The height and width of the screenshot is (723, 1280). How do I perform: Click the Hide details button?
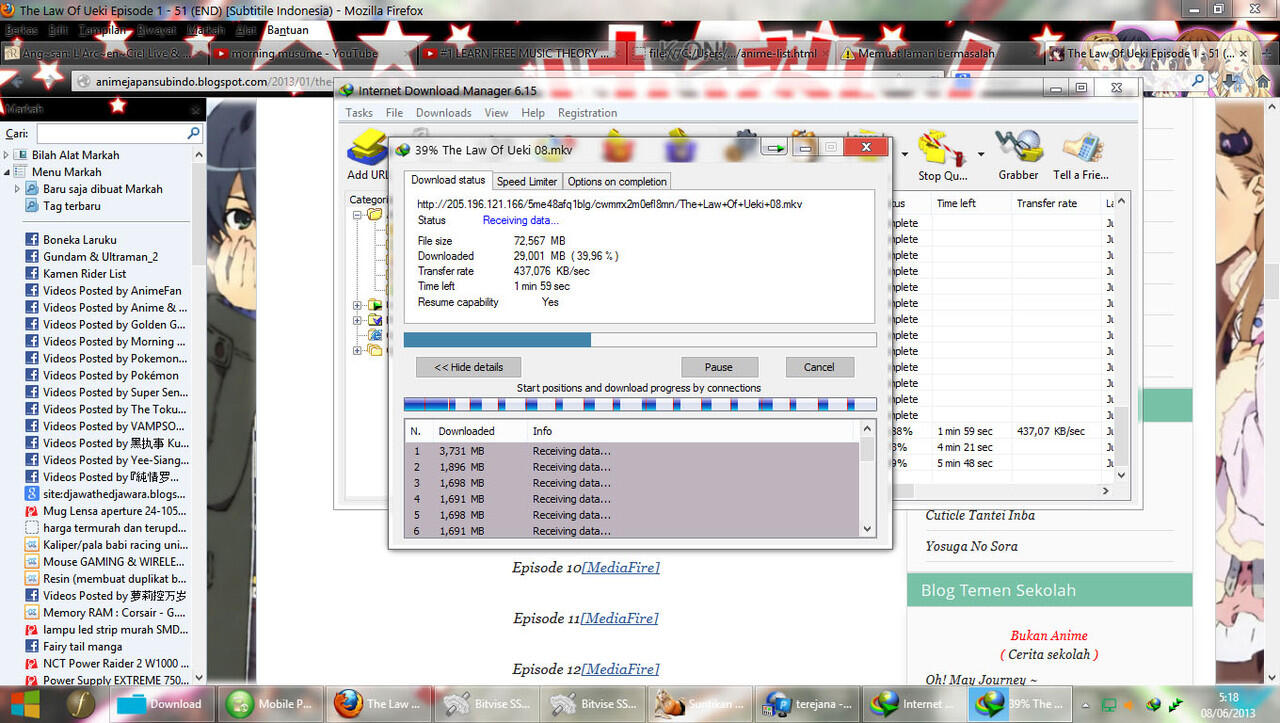[x=468, y=367]
